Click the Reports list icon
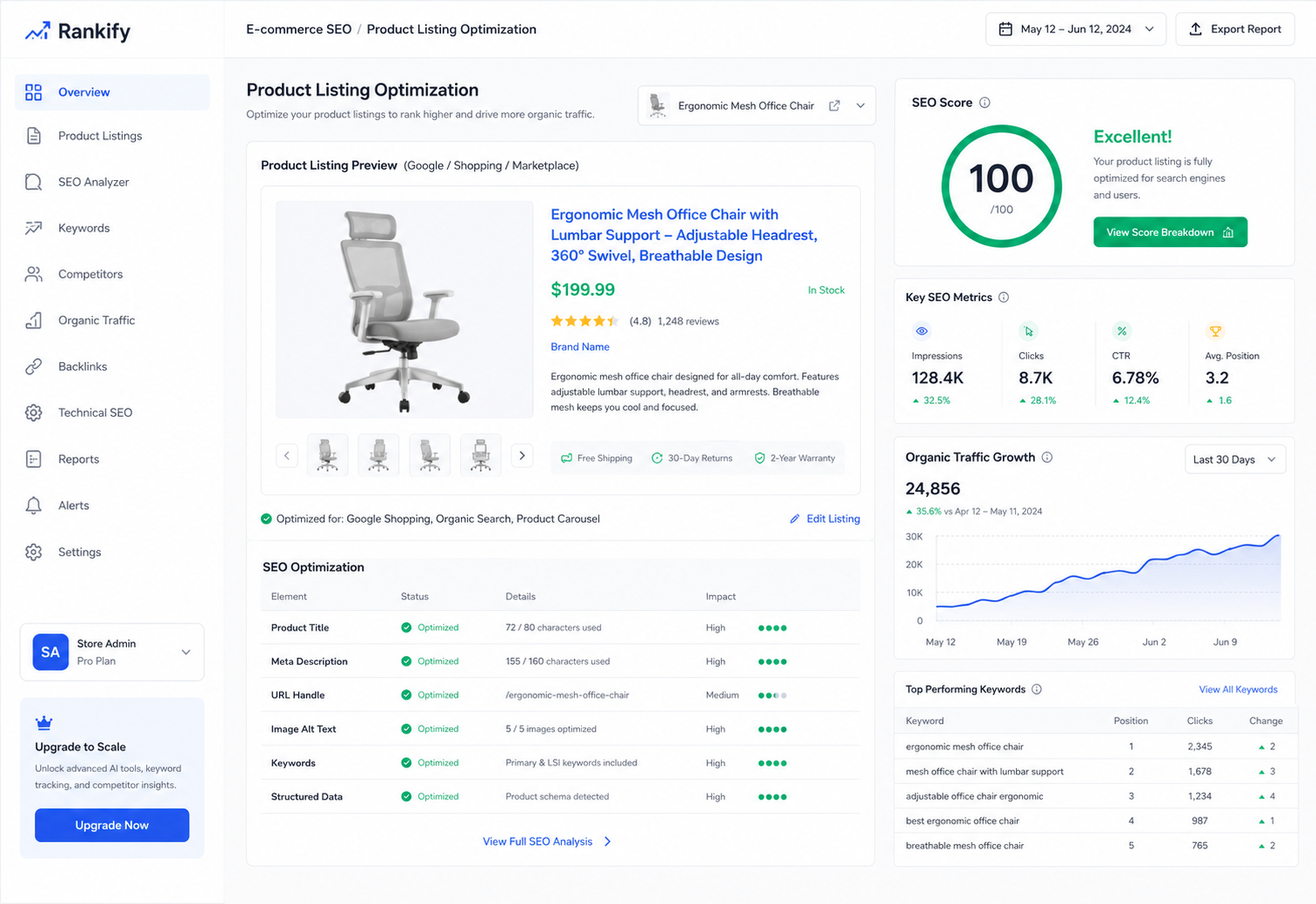 tap(33, 459)
